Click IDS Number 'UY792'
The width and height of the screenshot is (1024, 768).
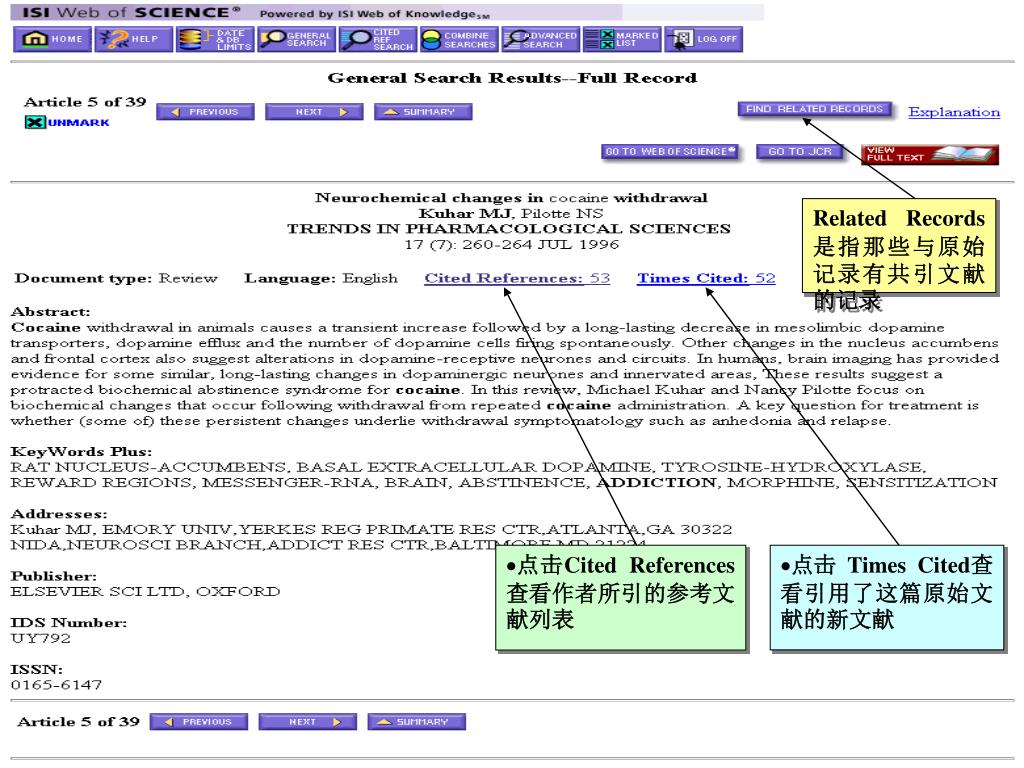[x=40, y=638]
